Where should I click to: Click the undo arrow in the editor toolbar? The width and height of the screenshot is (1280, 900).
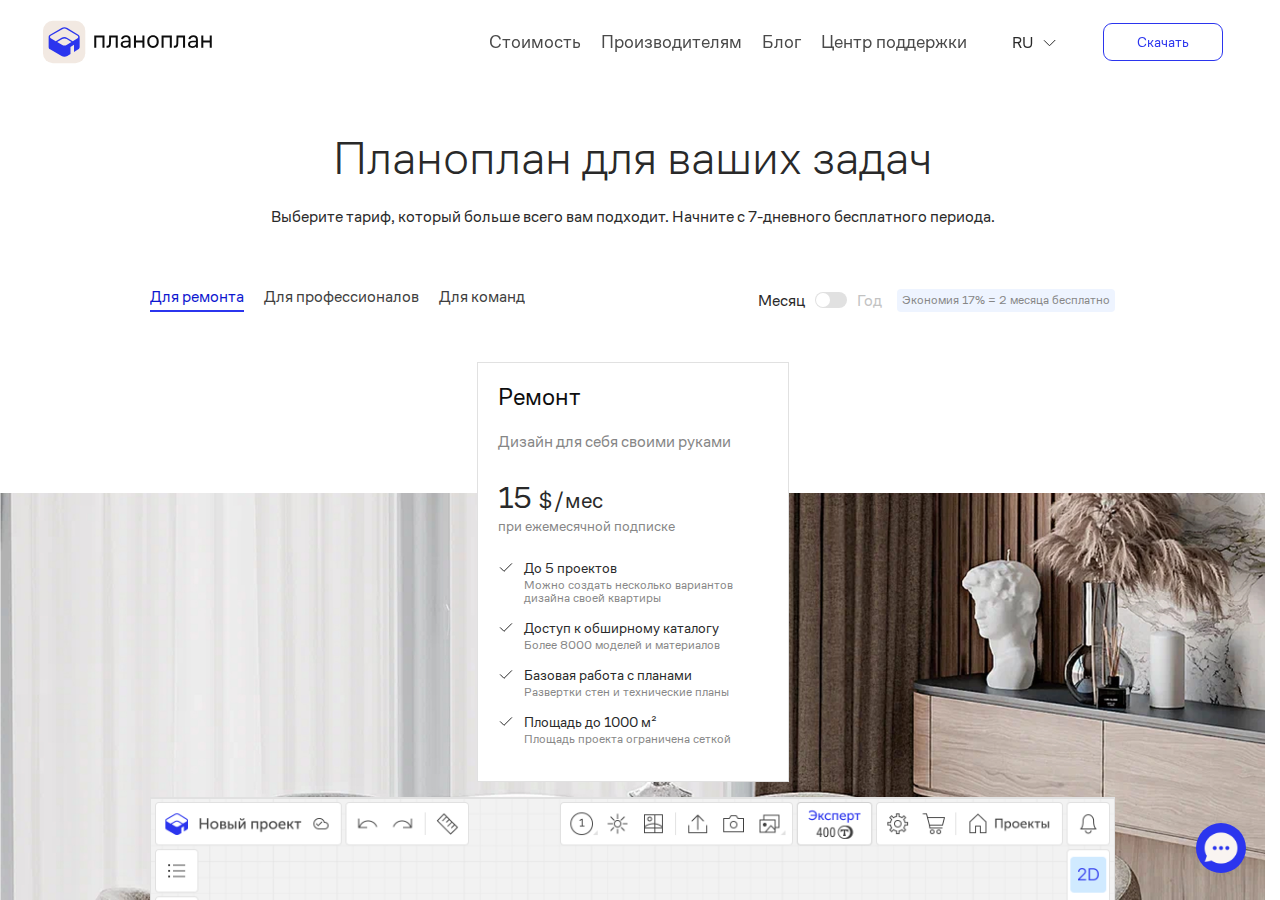point(367,824)
